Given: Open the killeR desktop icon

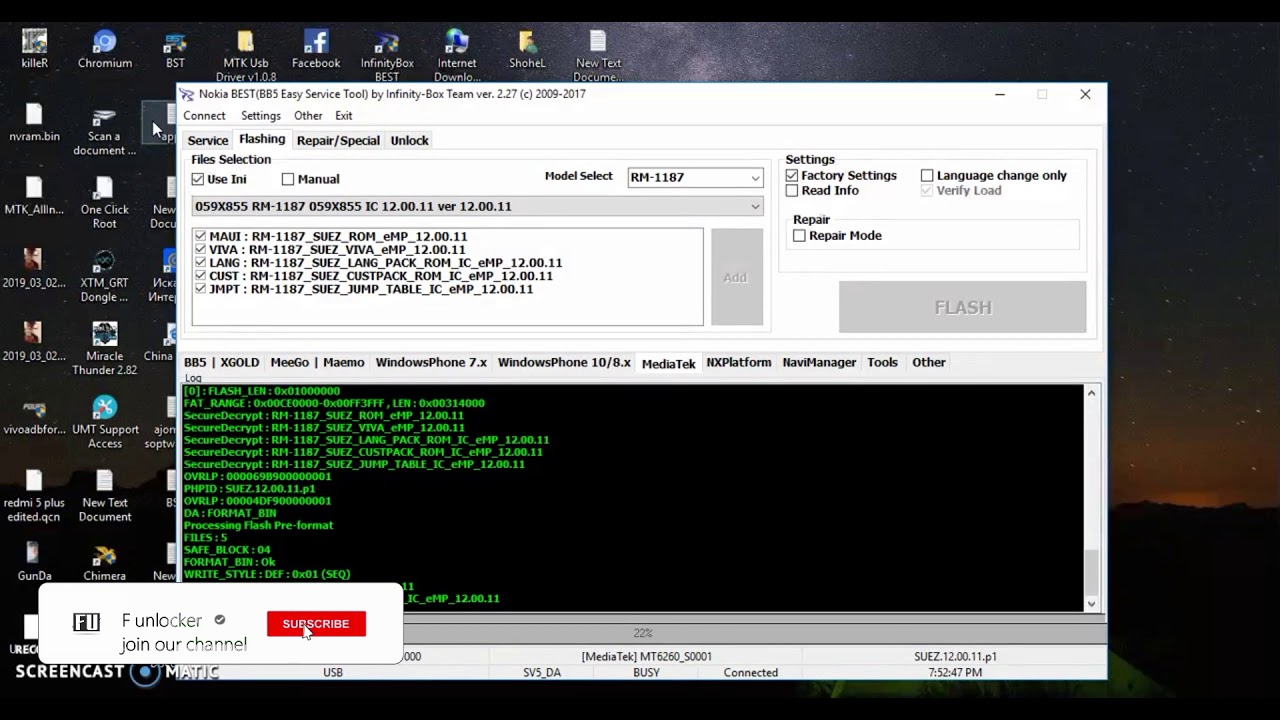Looking at the screenshot, I should (35, 48).
